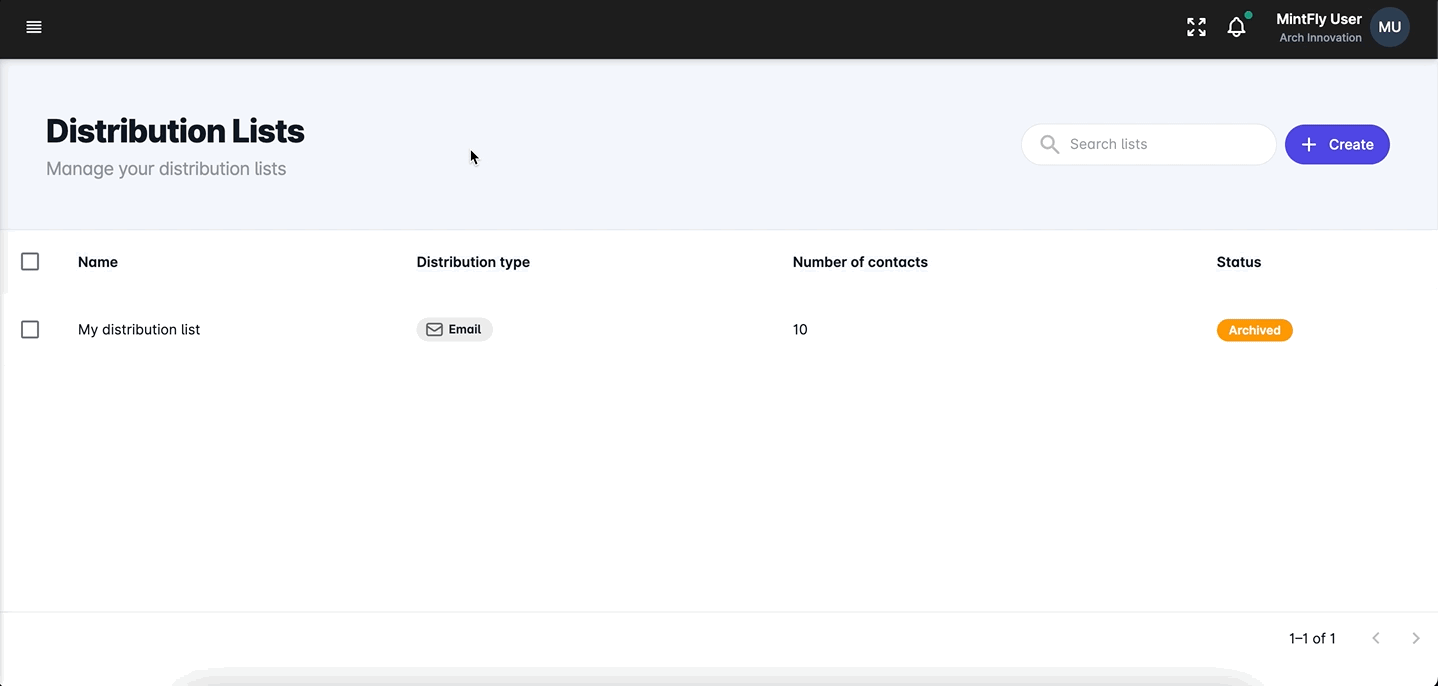
Task: Select the My distribution list checkbox
Action: [x=30, y=329]
